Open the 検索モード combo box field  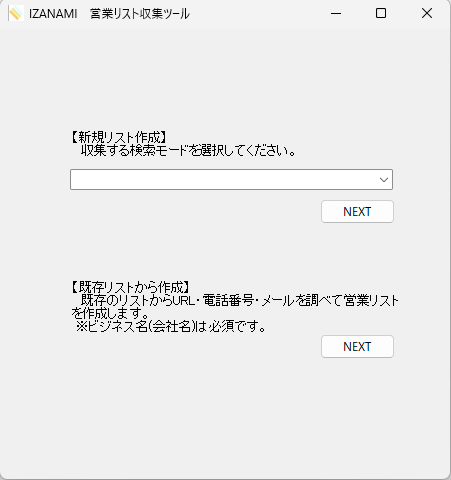click(x=231, y=180)
